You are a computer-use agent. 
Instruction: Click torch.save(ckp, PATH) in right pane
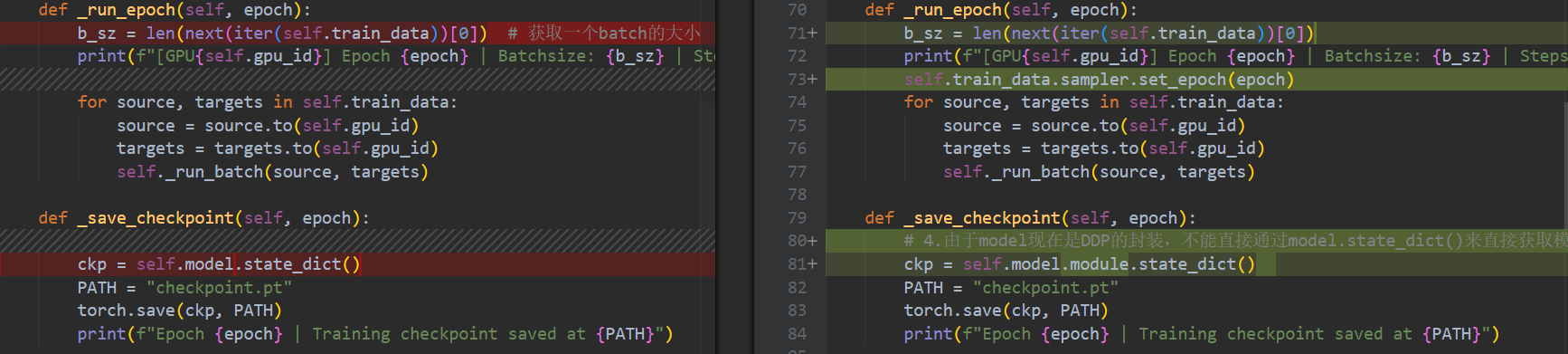click(x=1006, y=311)
